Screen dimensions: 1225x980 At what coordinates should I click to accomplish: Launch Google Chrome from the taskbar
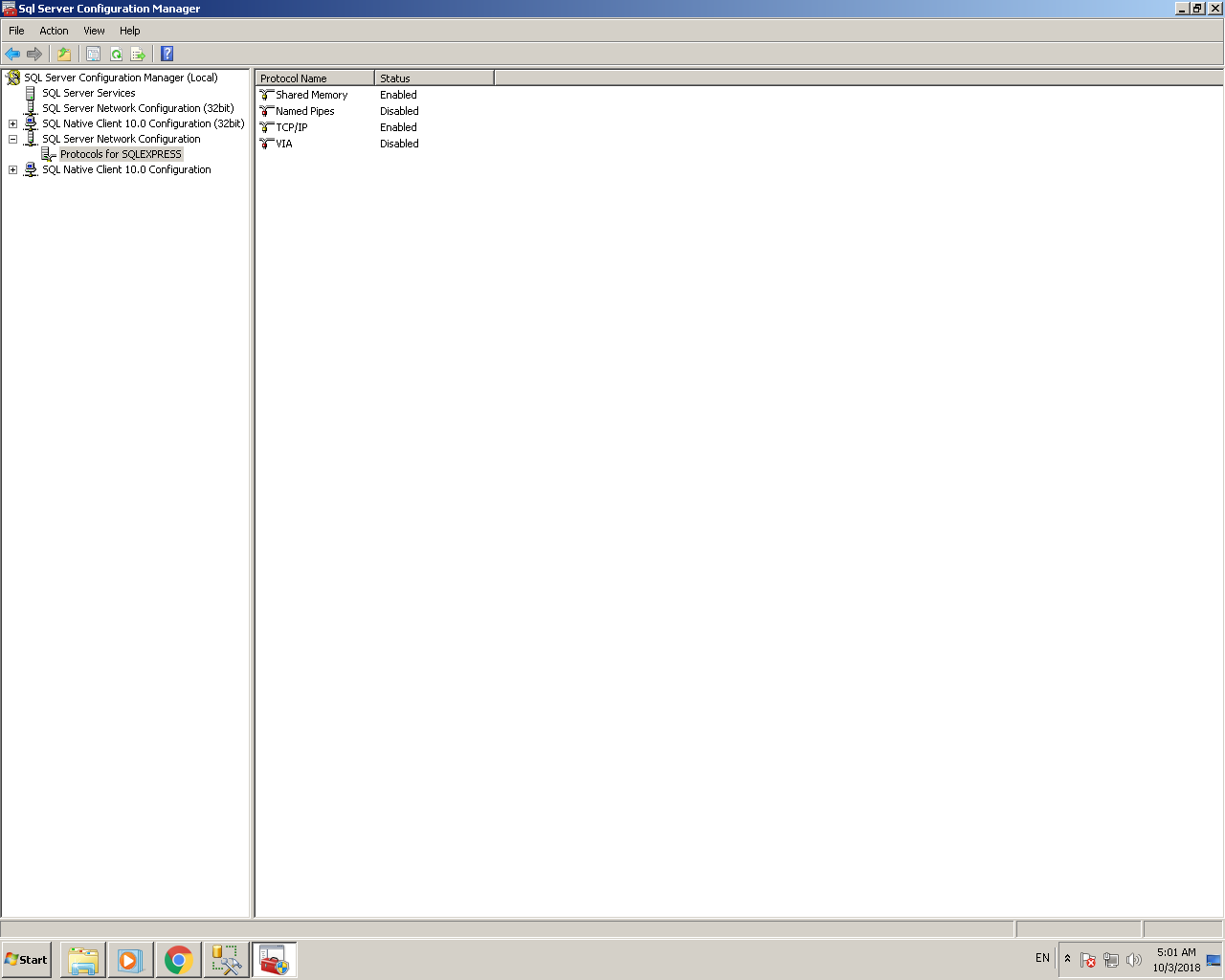(x=178, y=960)
